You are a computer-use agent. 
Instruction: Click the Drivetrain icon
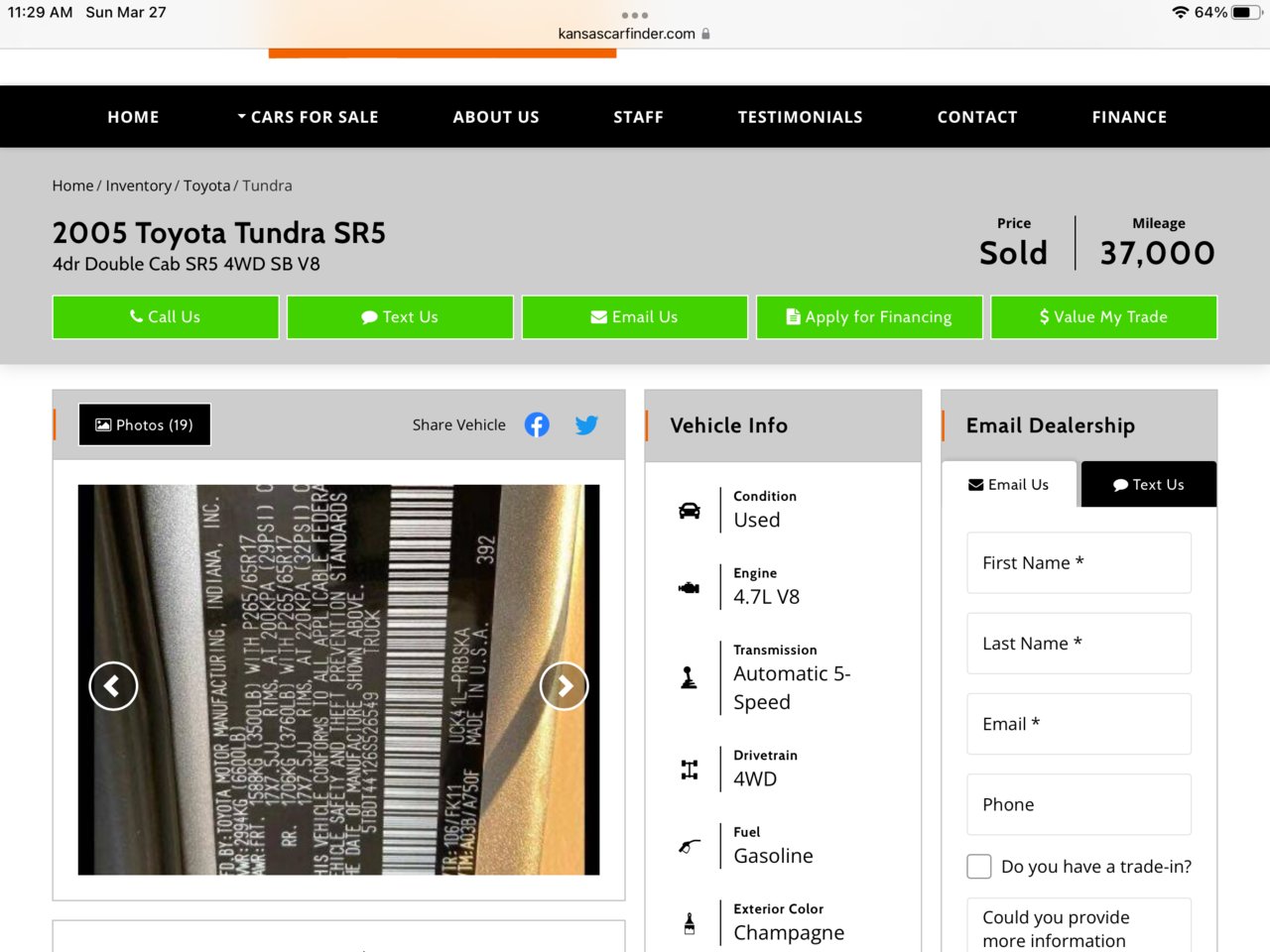pyautogui.click(x=690, y=770)
